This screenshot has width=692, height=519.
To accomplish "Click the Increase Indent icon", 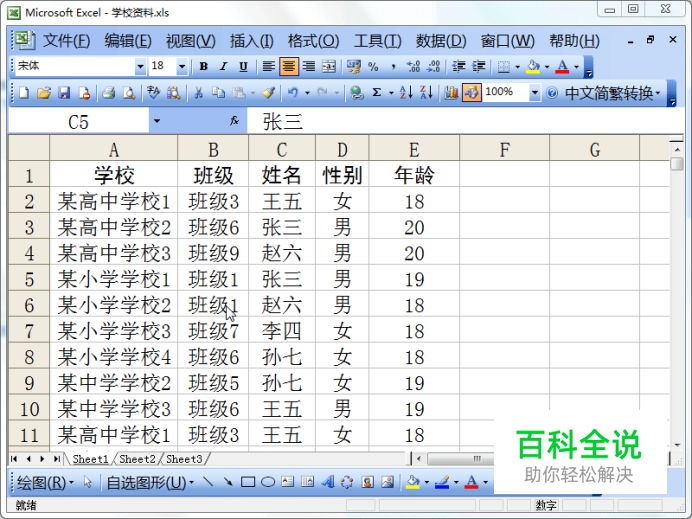I will pos(478,67).
